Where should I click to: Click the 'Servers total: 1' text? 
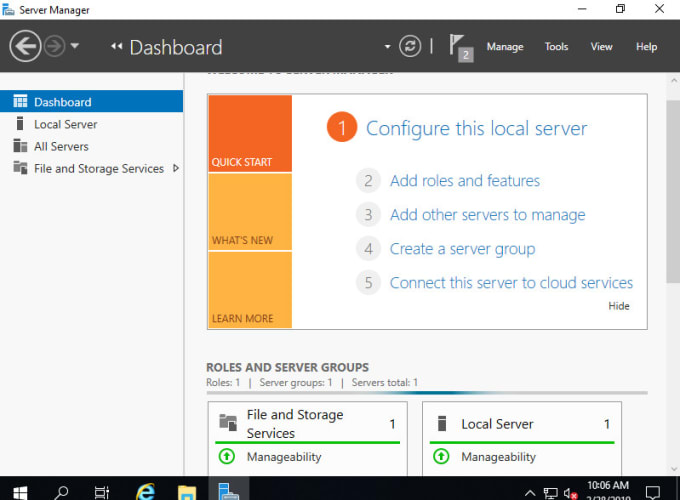385,382
